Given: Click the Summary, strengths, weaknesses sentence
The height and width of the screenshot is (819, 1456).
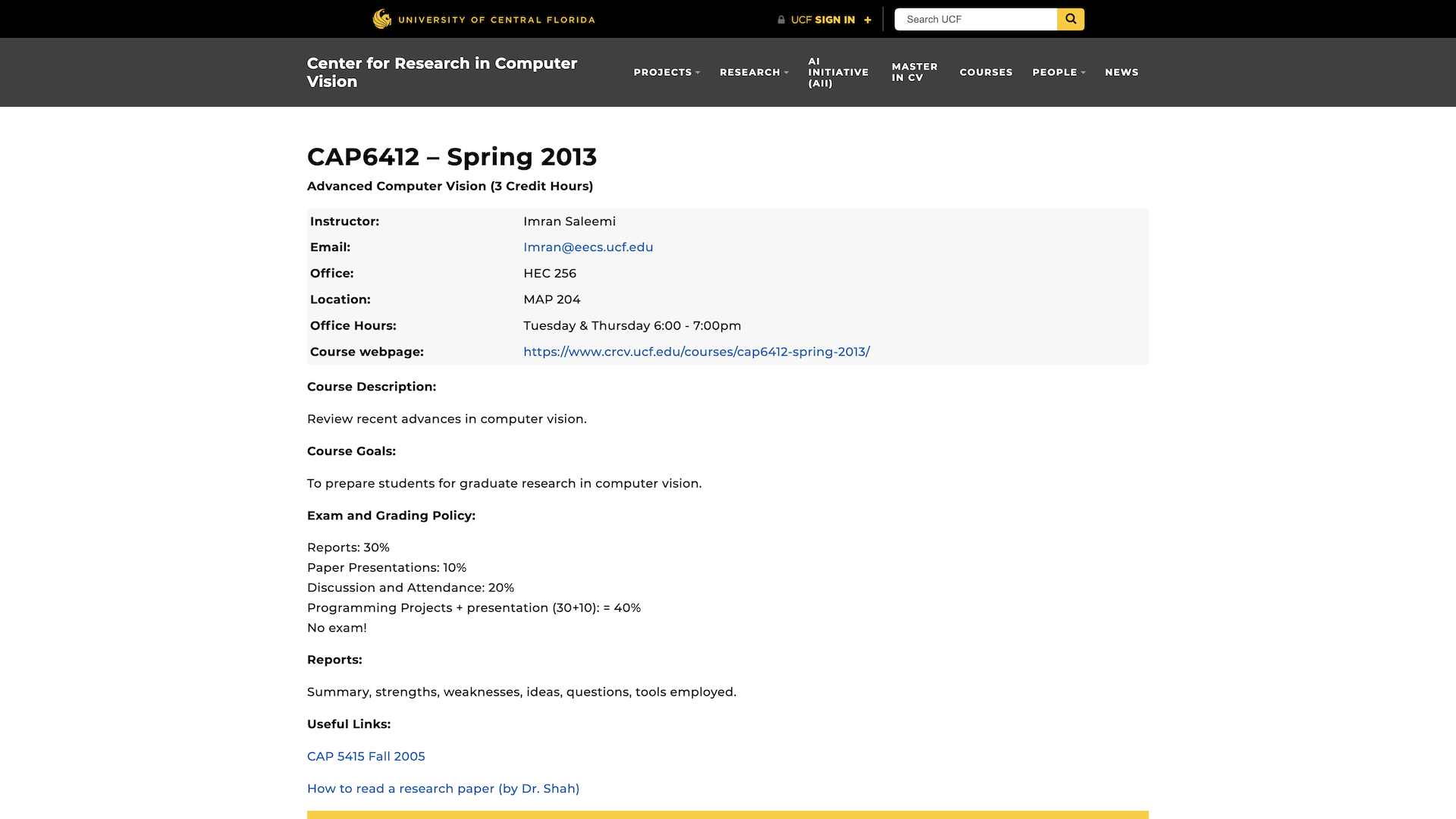Looking at the screenshot, I should 522,692.
